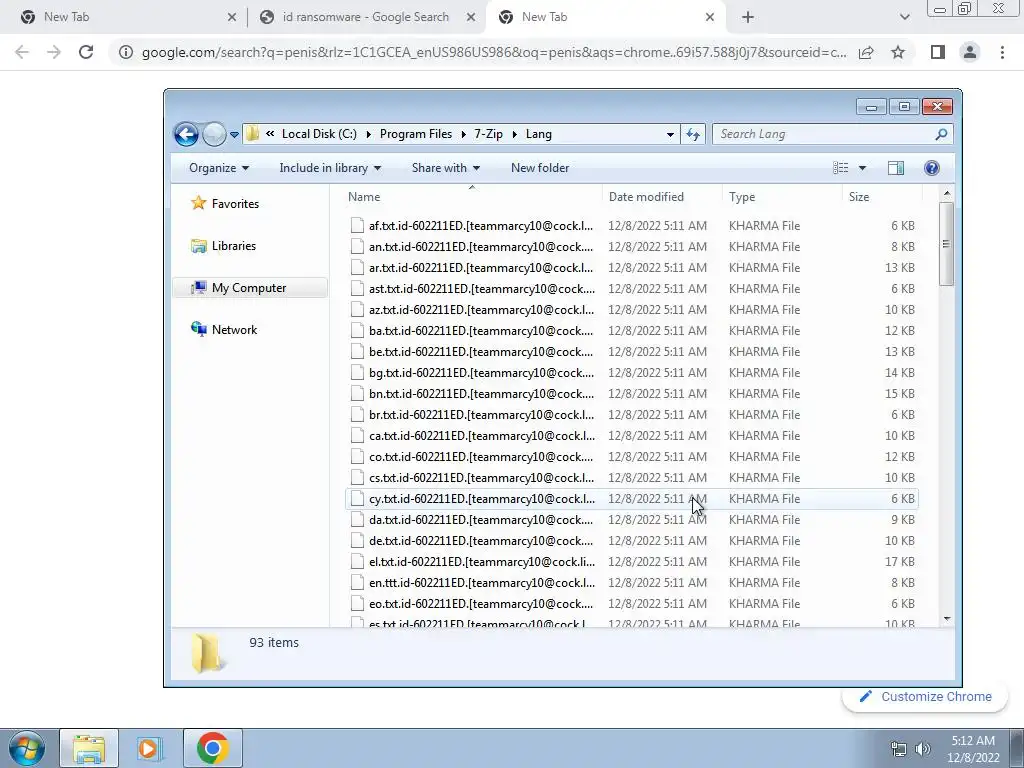This screenshot has width=1024, height=768.
Task: Select the eo.txt.id-602211ED file
Action: (632, 603)
